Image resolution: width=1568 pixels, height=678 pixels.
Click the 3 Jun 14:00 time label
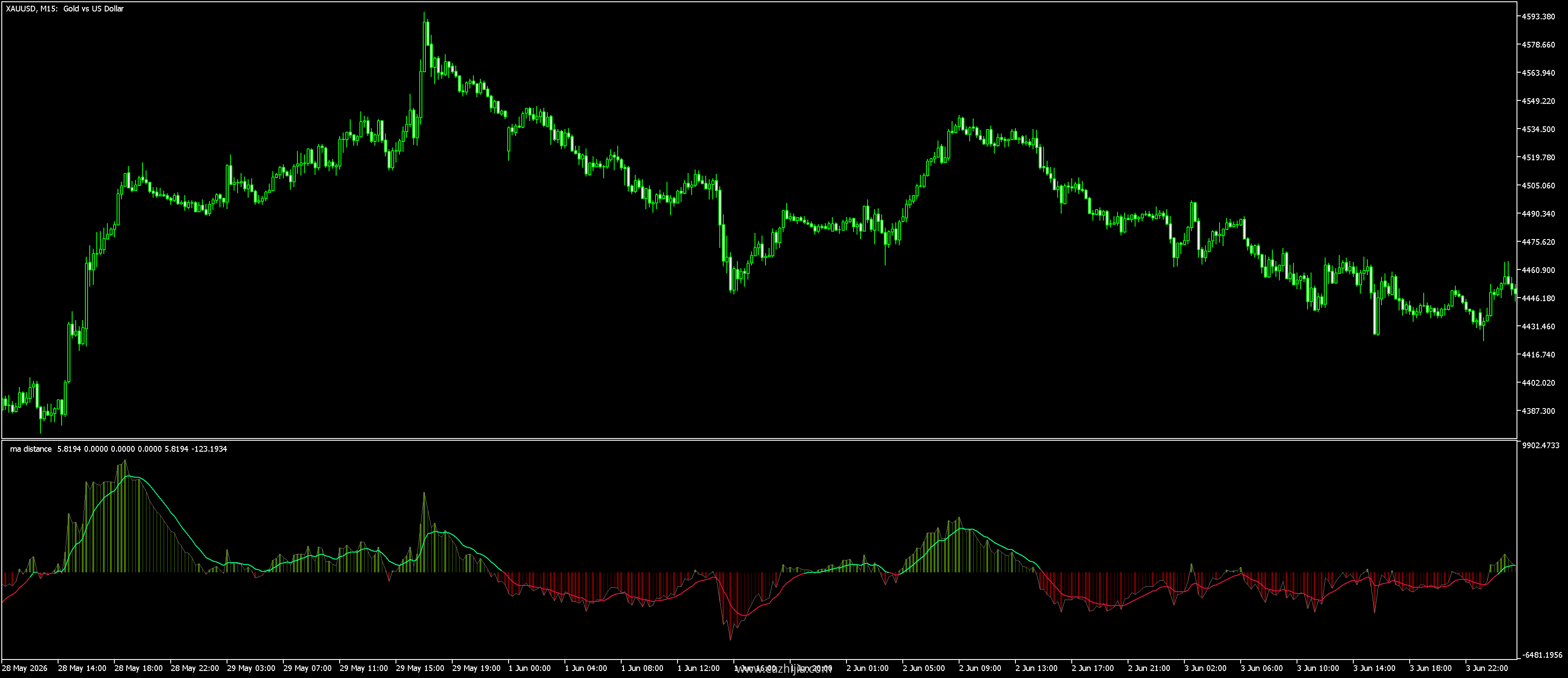pos(1374,668)
